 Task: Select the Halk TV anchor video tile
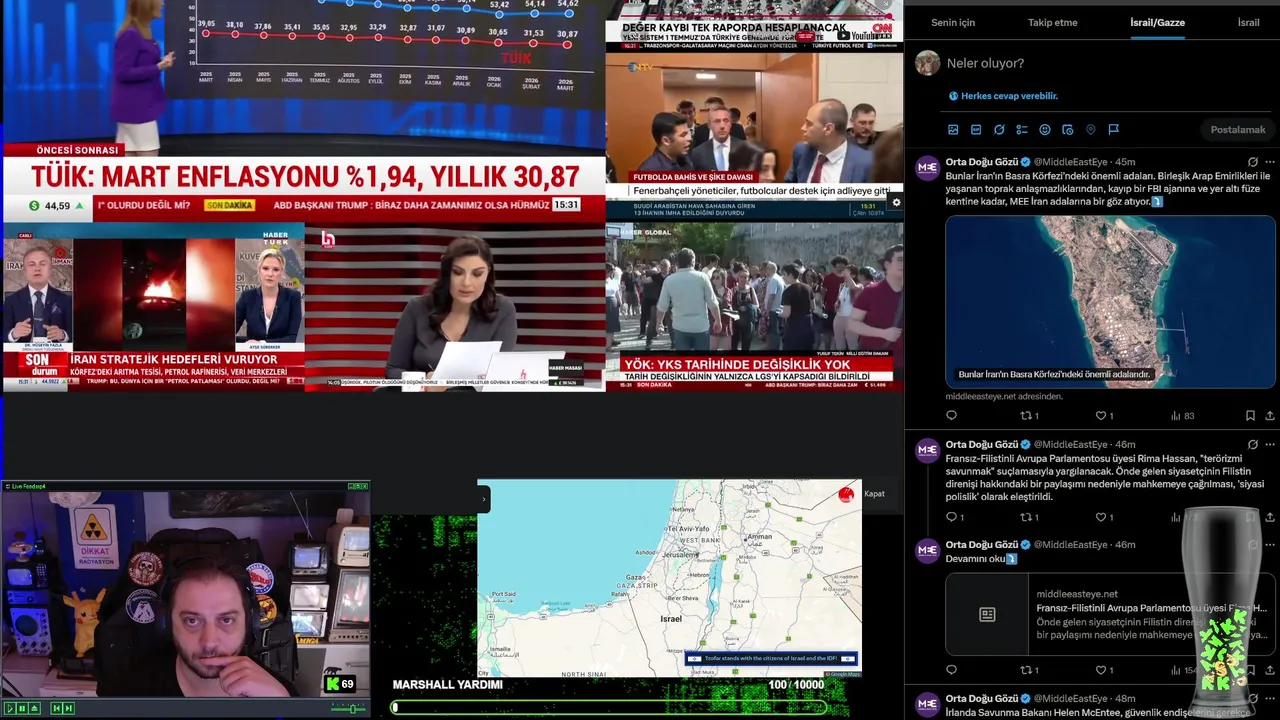[455, 306]
